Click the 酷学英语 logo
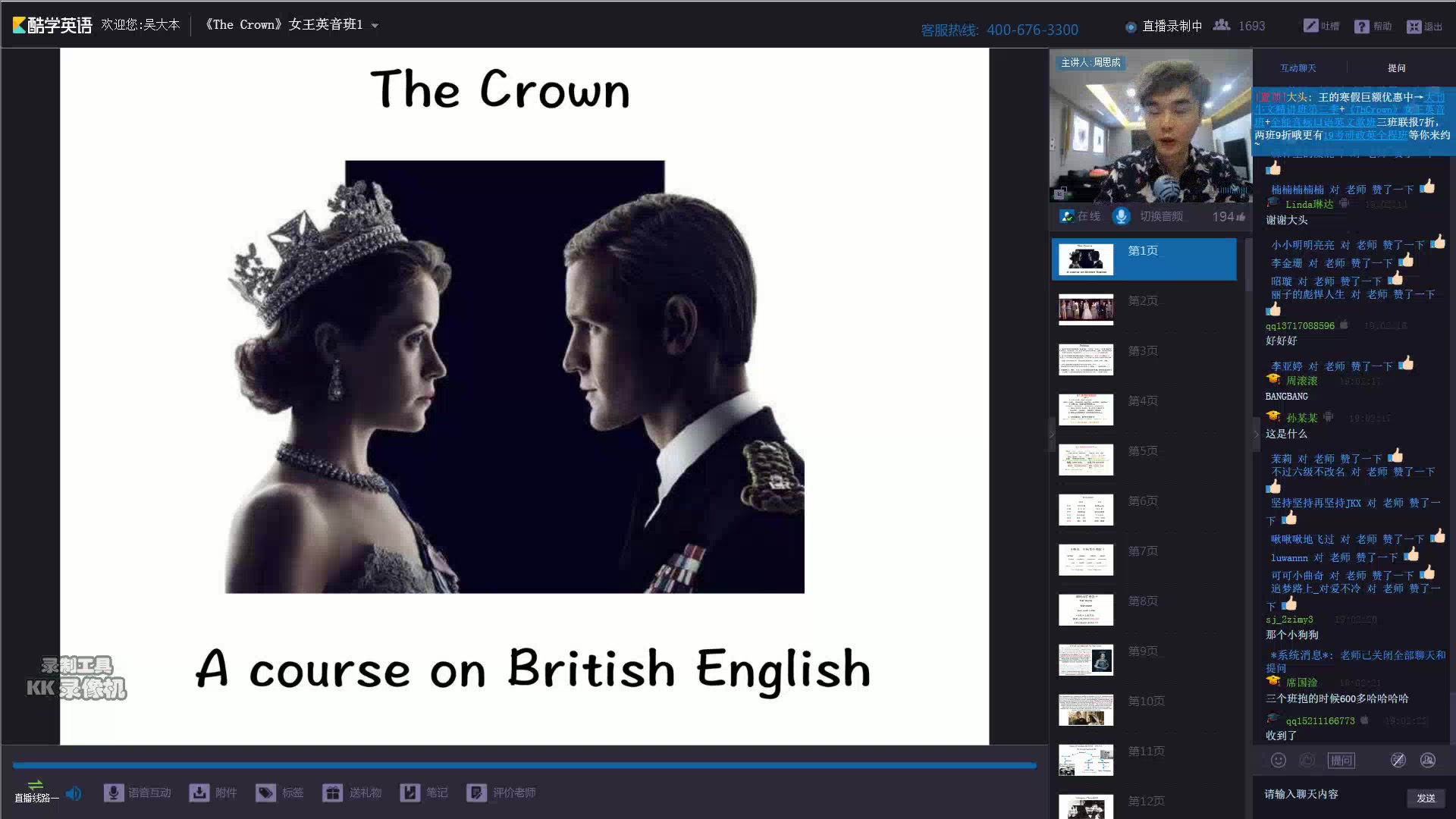Screen dimensions: 1456x819 52,25
